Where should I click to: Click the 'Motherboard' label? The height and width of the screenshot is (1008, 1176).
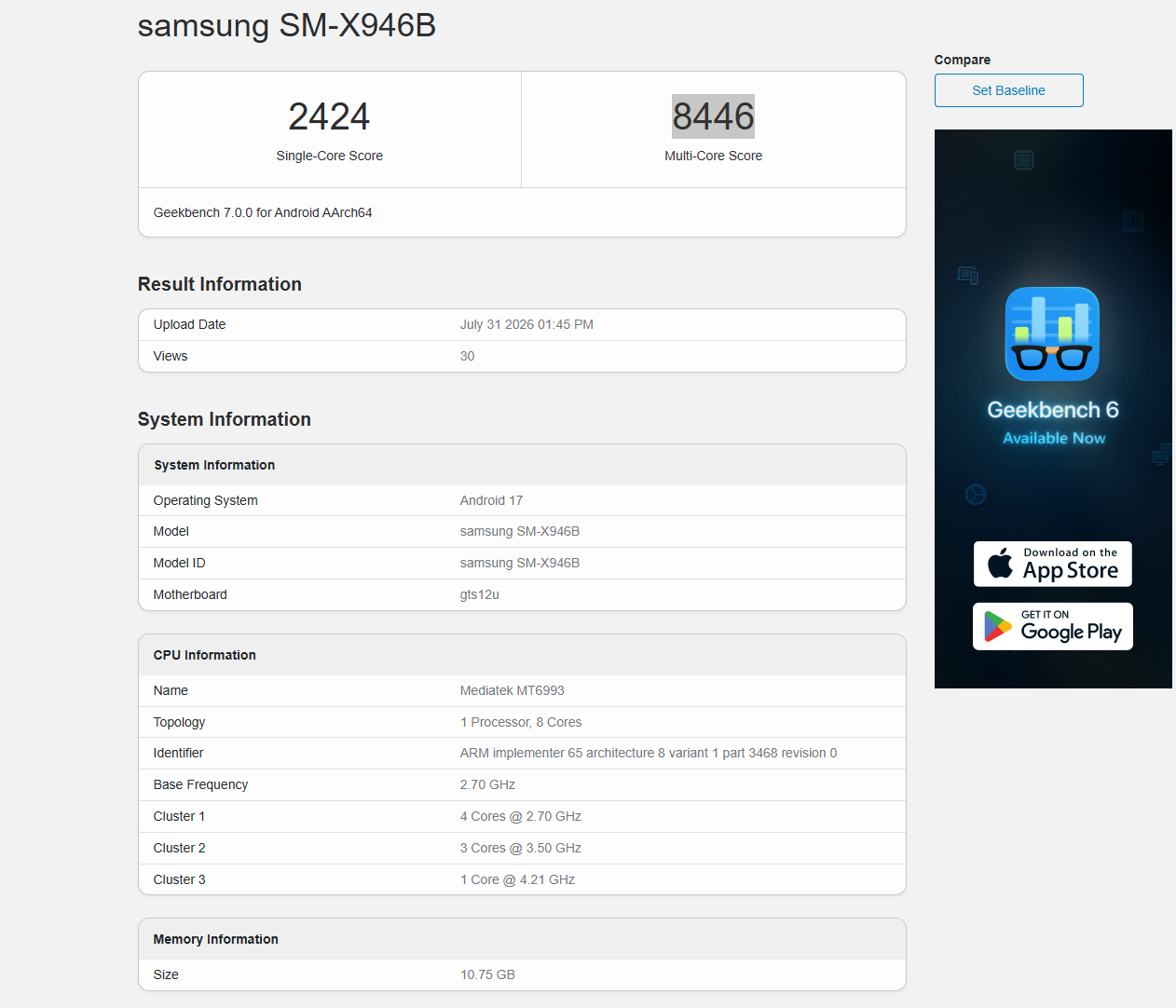click(x=190, y=594)
